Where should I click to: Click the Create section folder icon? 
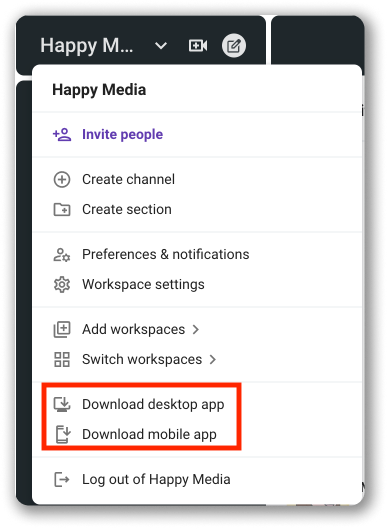click(x=62, y=210)
